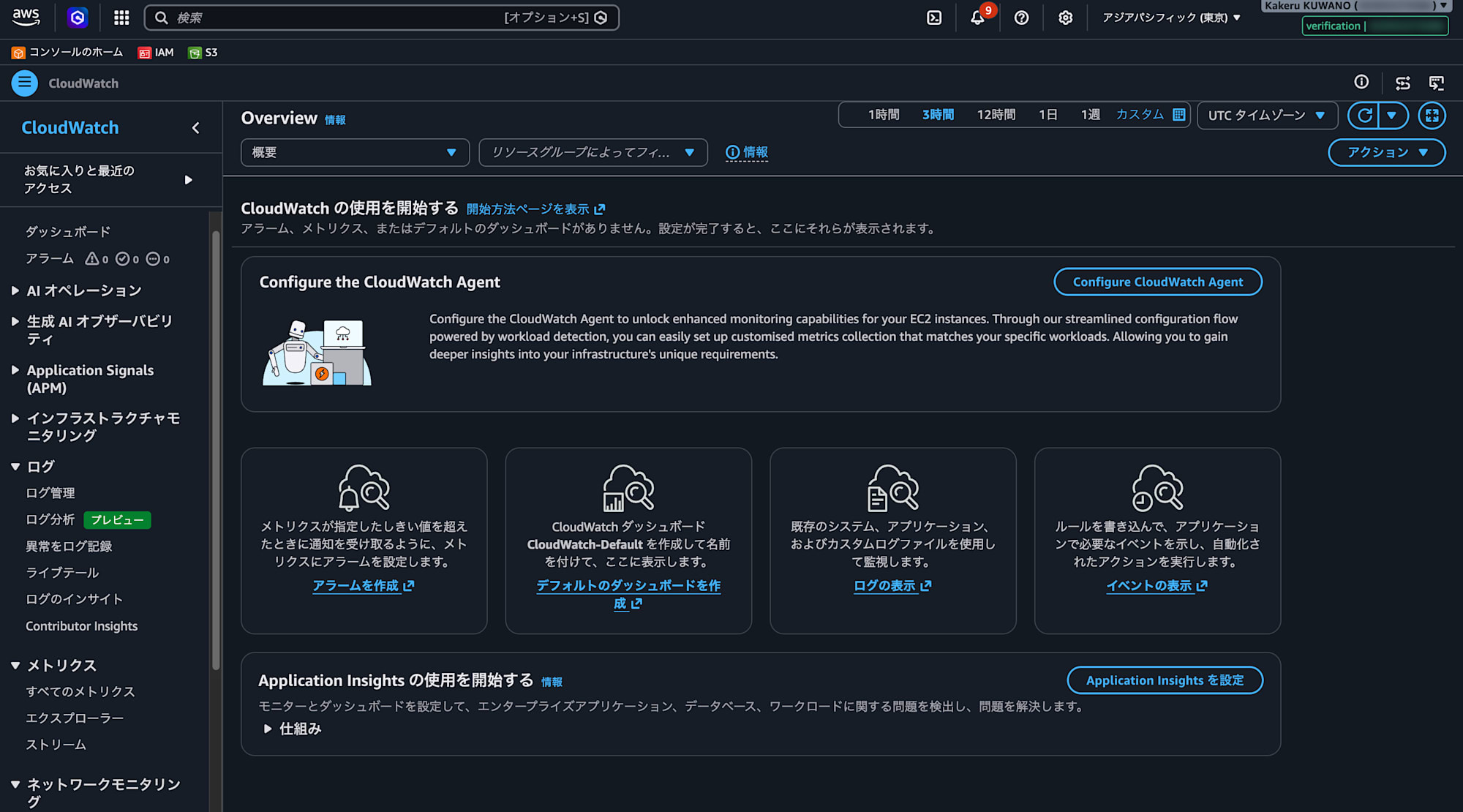Click the OK checkmark alarm count icon

tap(123, 259)
